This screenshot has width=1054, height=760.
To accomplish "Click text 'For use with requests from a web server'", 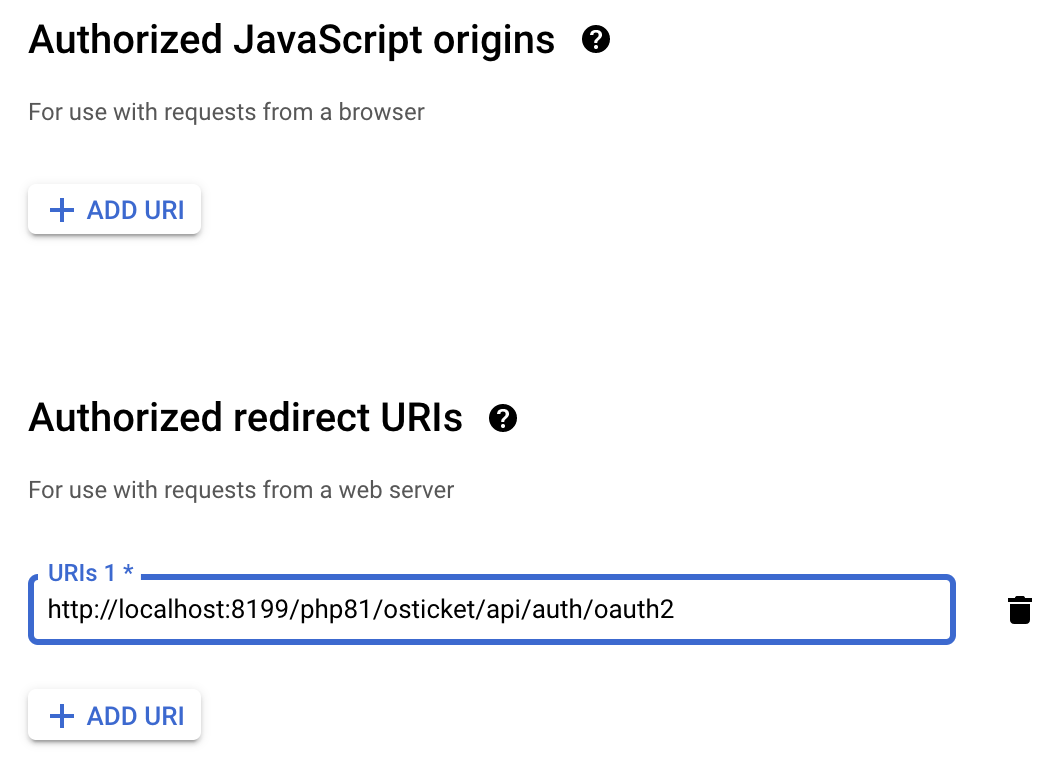I will pos(241,490).
